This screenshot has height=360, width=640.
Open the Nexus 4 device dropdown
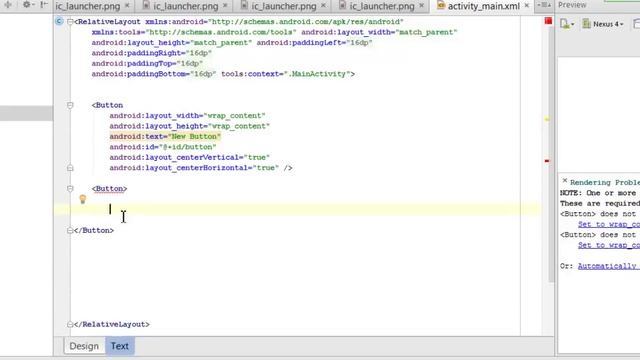(x=603, y=24)
